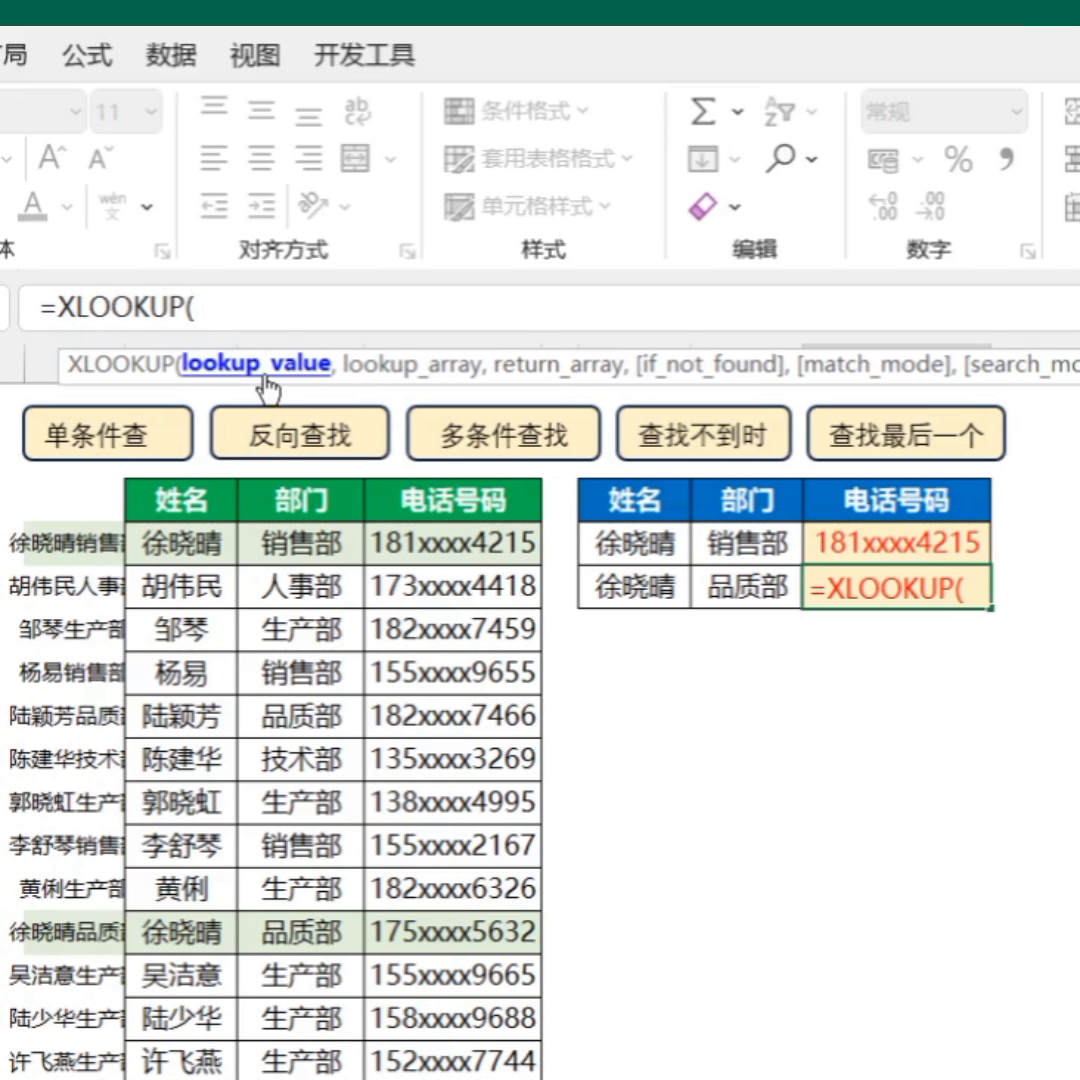Click inside the formula bar showing =XLOOKUP(

pyautogui.click(x=500, y=308)
